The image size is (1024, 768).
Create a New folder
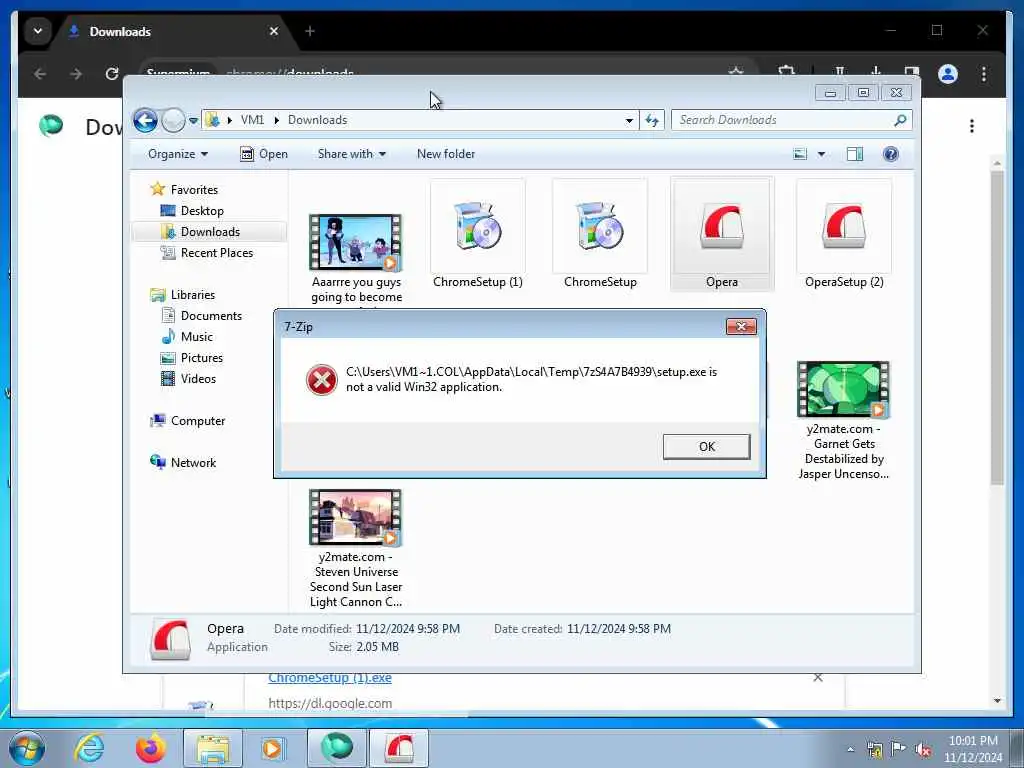[446, 154]
